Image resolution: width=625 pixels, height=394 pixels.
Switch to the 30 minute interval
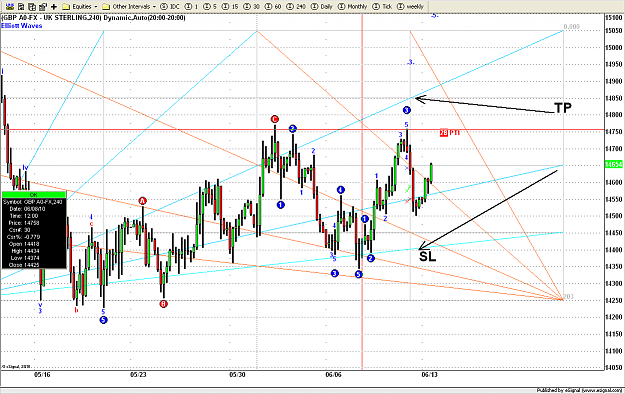(252, 6)
